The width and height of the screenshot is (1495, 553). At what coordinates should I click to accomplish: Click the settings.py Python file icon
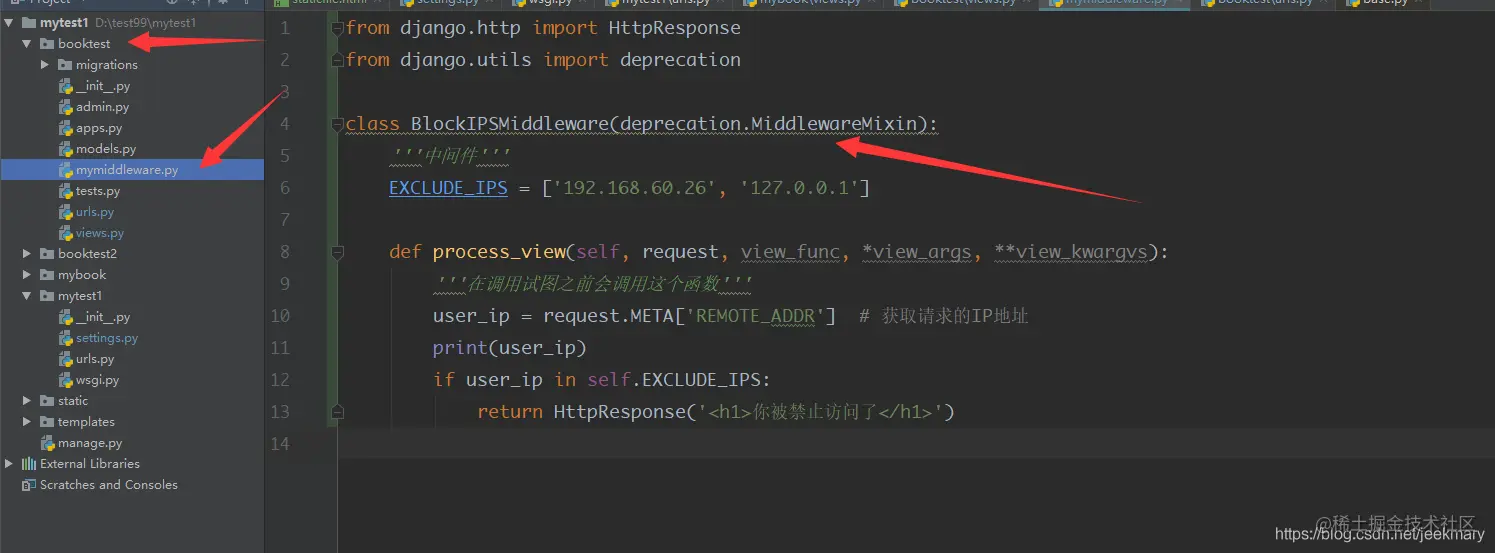(66, 338)
